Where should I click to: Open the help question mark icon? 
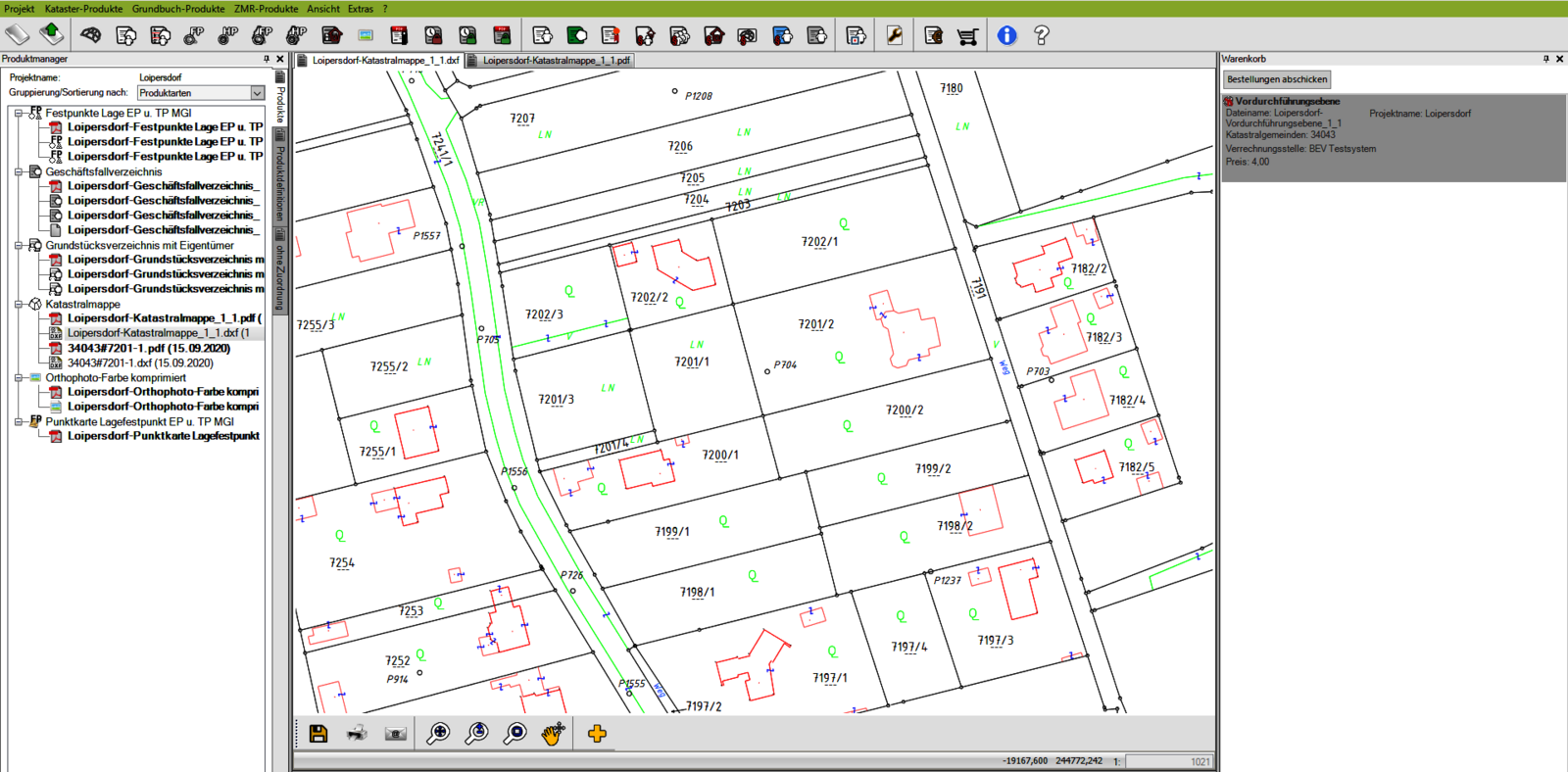pyautogui.click(x=1041, y=36)
